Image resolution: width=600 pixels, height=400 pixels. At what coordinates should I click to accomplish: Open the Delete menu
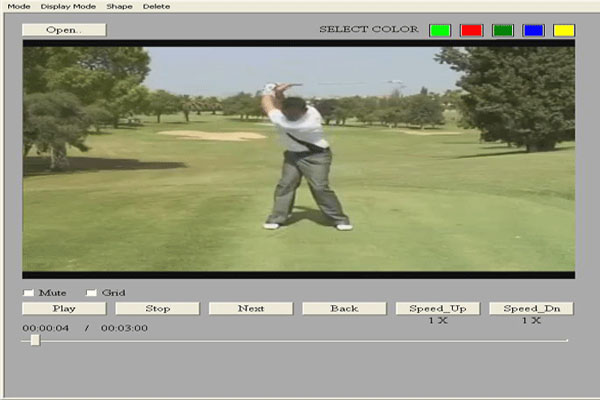click(157, 7)
